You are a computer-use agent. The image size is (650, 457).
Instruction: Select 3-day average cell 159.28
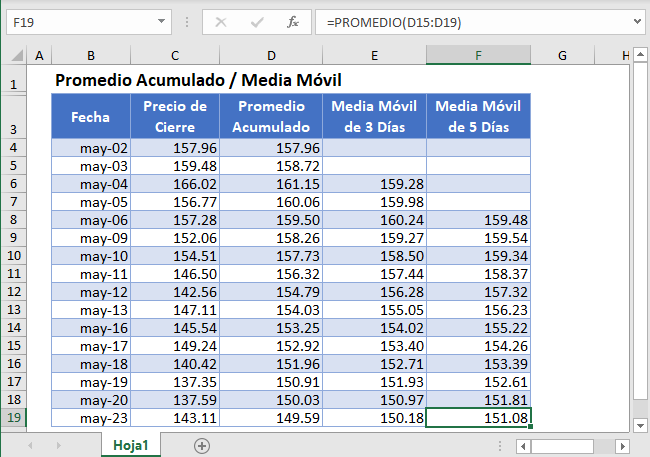coord(374,184)
